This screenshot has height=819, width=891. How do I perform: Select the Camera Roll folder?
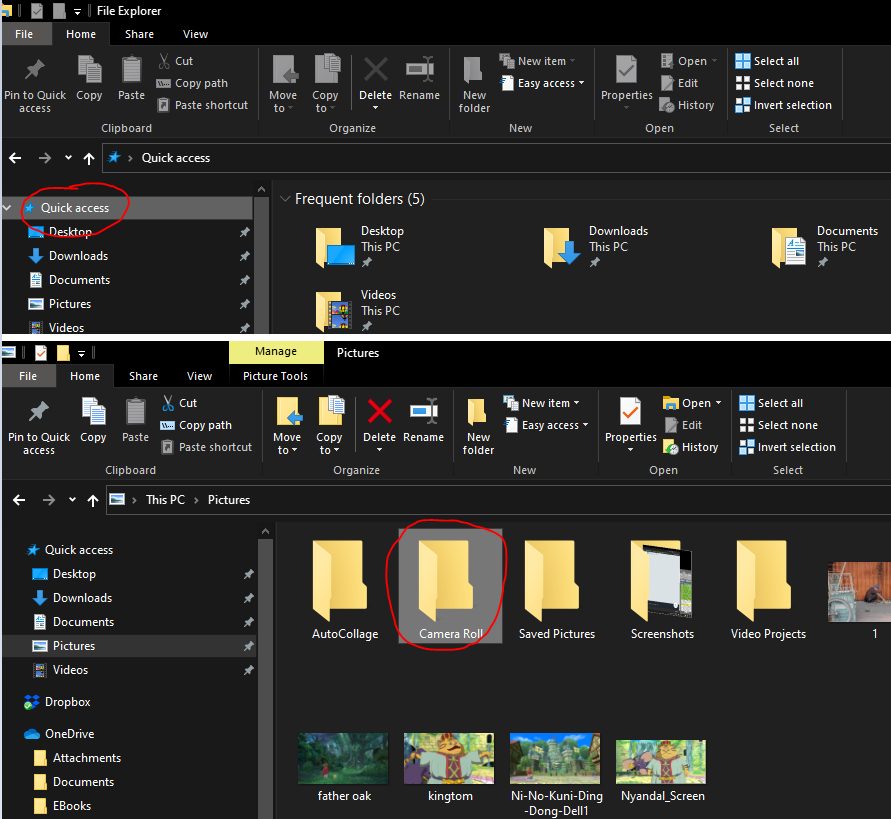pos(451,586)
